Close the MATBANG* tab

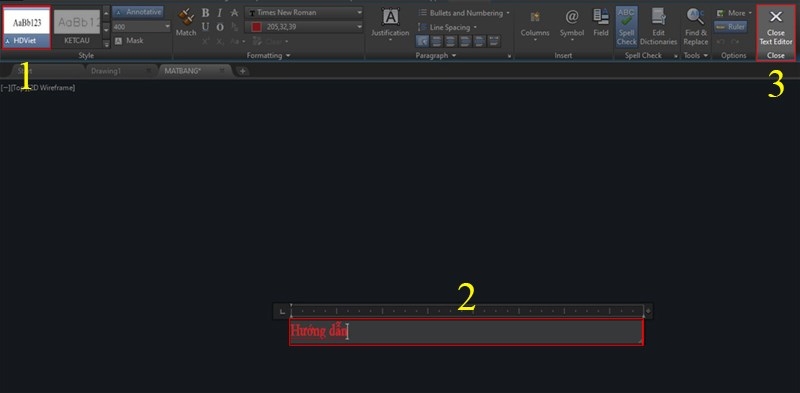pyautogui.click(x=222, y=71)
